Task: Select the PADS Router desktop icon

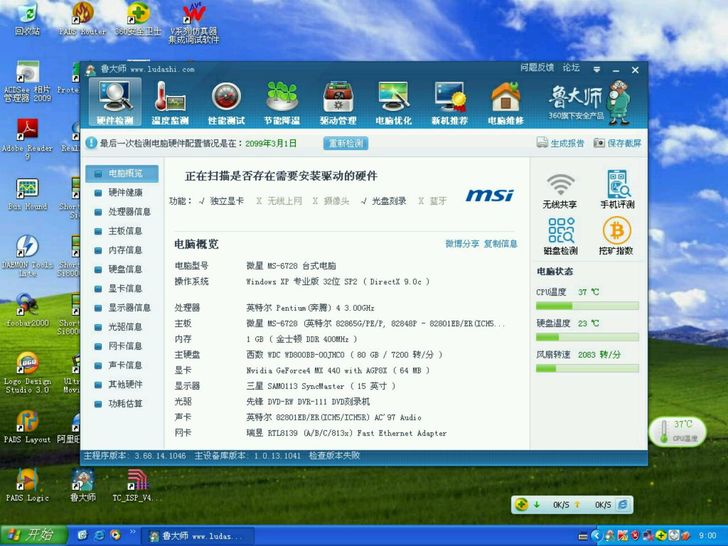Action: [83, 19]
